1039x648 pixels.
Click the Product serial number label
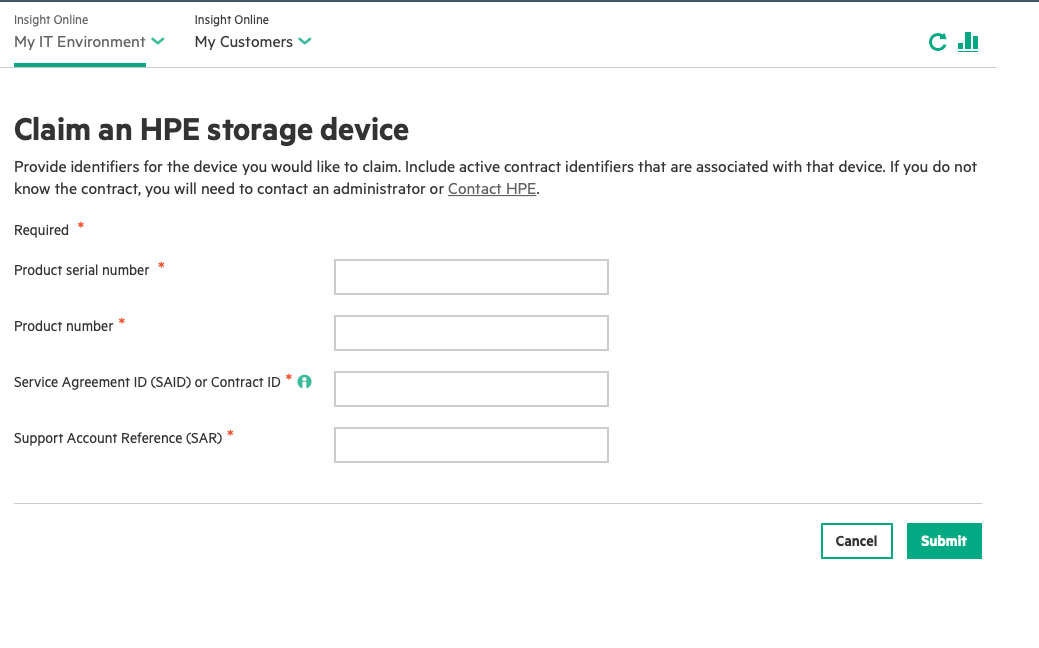click(82, 270)
